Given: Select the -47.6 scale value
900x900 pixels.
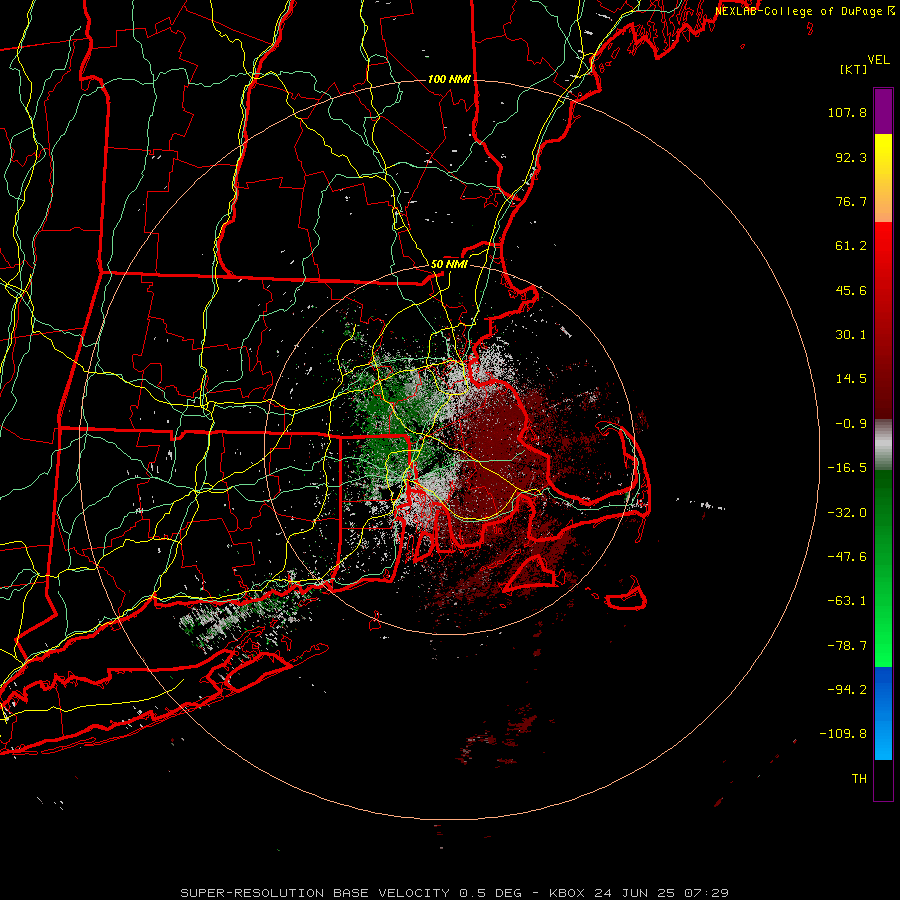Looking at the screenshot, I should point(847,557).
